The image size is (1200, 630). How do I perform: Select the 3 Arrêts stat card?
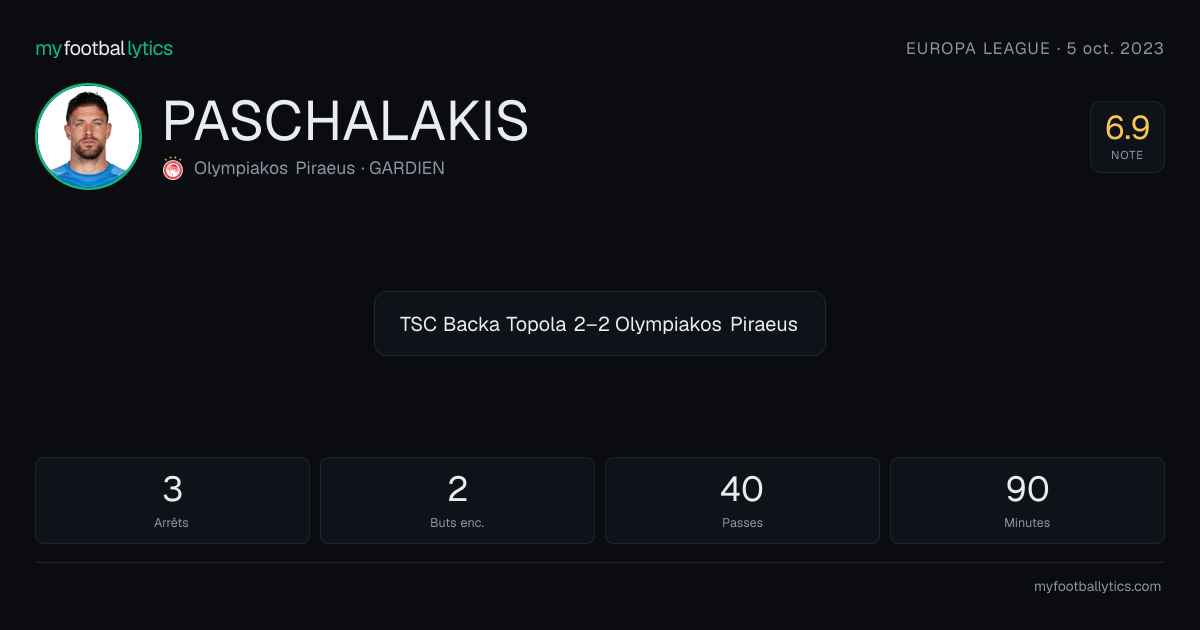(x=172, y=500)
